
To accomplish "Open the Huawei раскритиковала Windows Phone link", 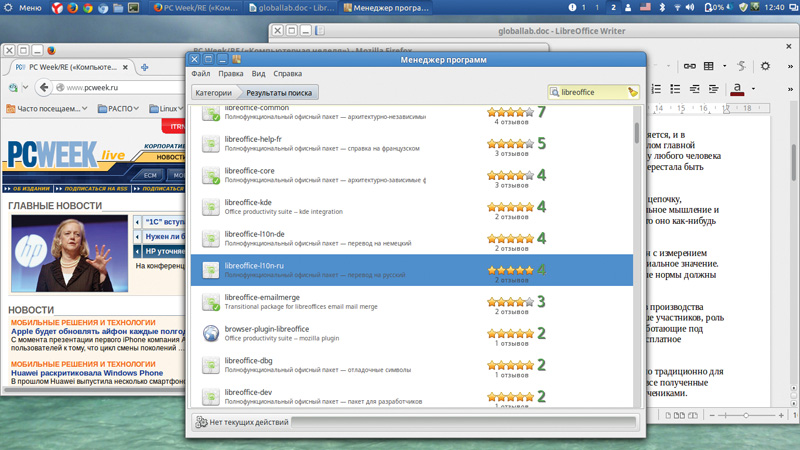I will pyautogui.click(x=87, y=373).
